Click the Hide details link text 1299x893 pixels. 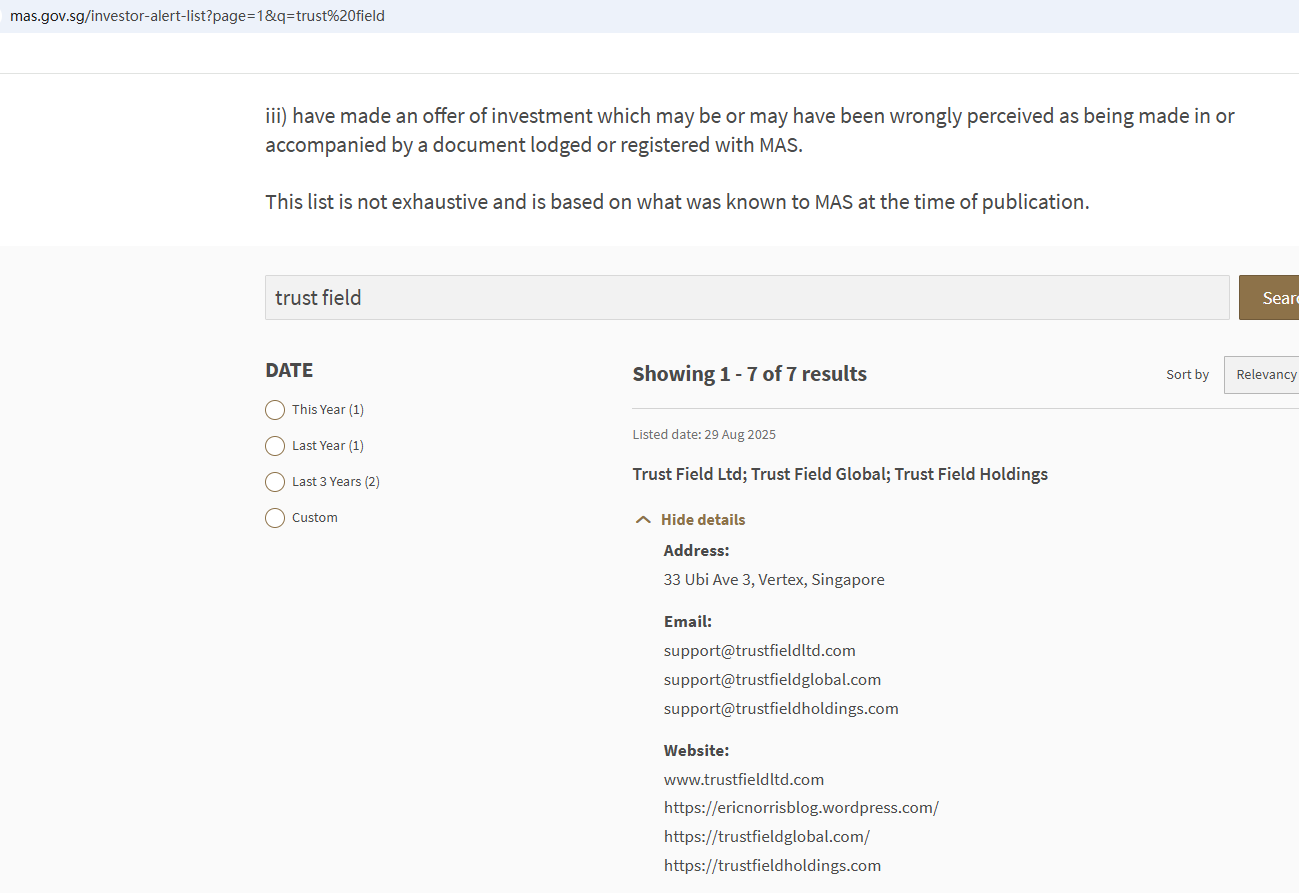pyautogui.click(x=702, y=520)
